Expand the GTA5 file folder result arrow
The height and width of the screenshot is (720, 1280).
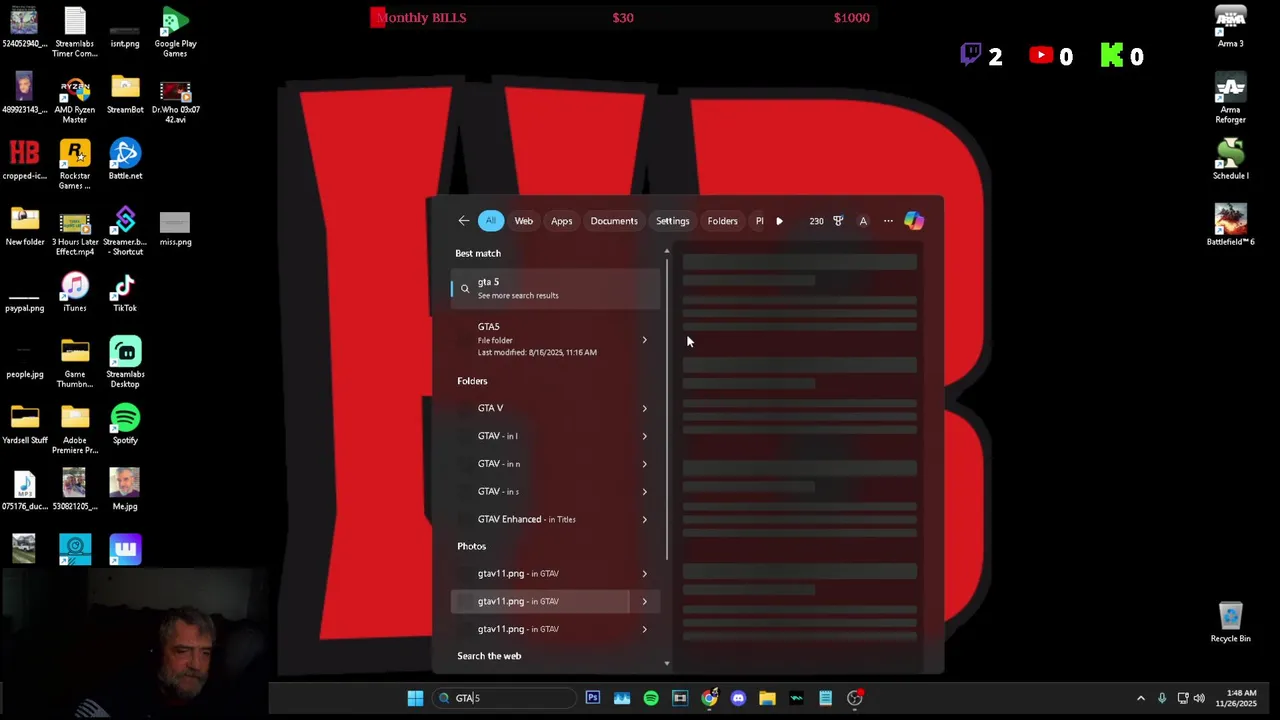click(644, 340)
